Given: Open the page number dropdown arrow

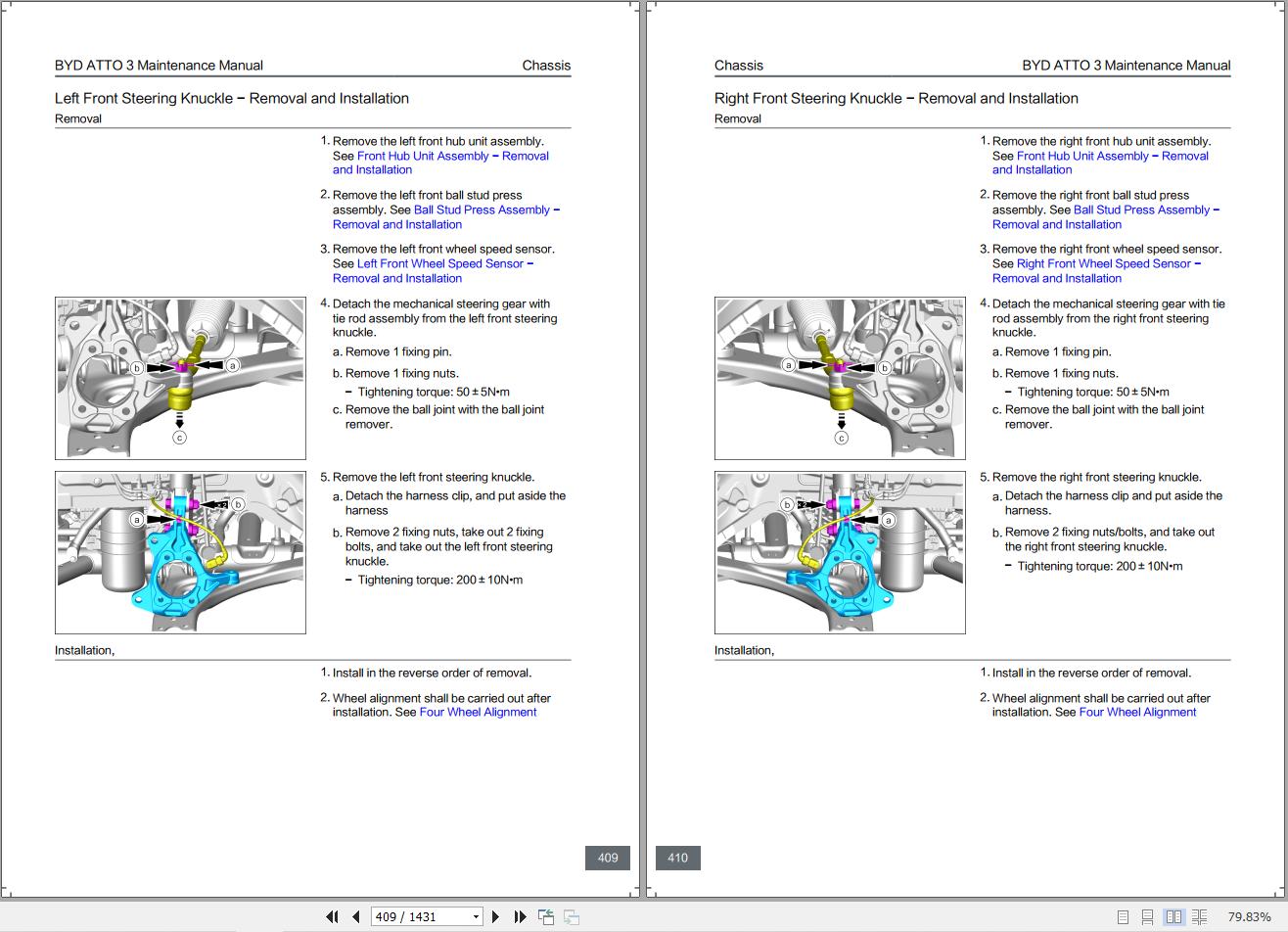Looking at the screenshot, I should tap(476, 917).
